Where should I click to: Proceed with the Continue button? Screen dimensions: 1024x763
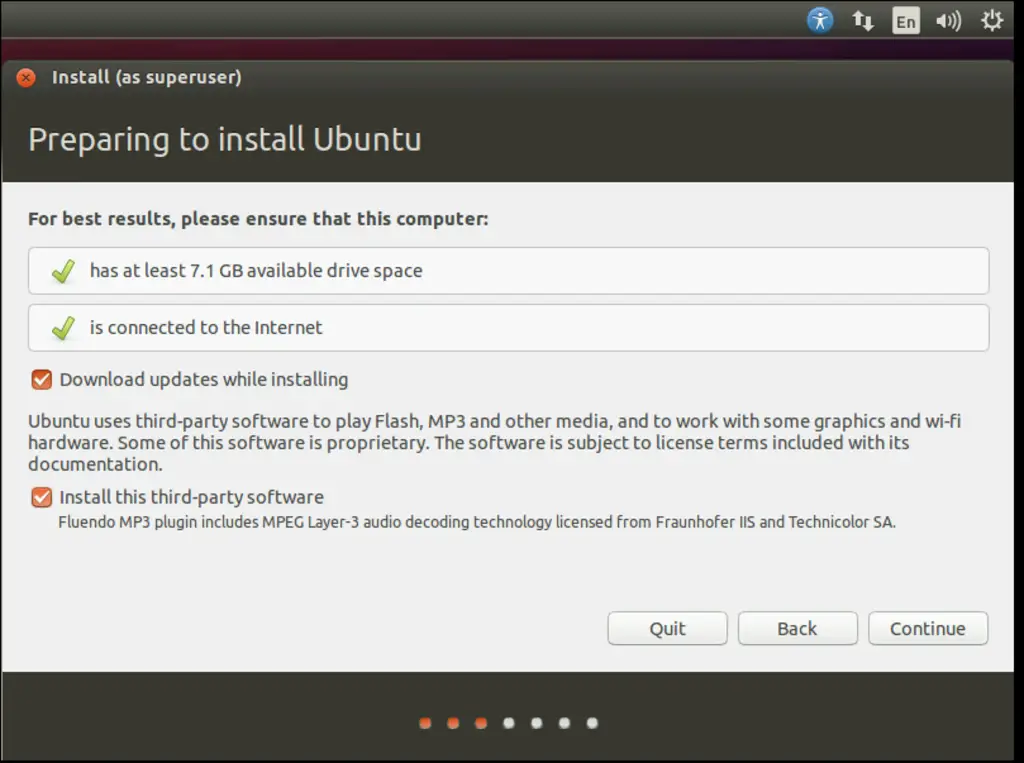click(927, 629)
